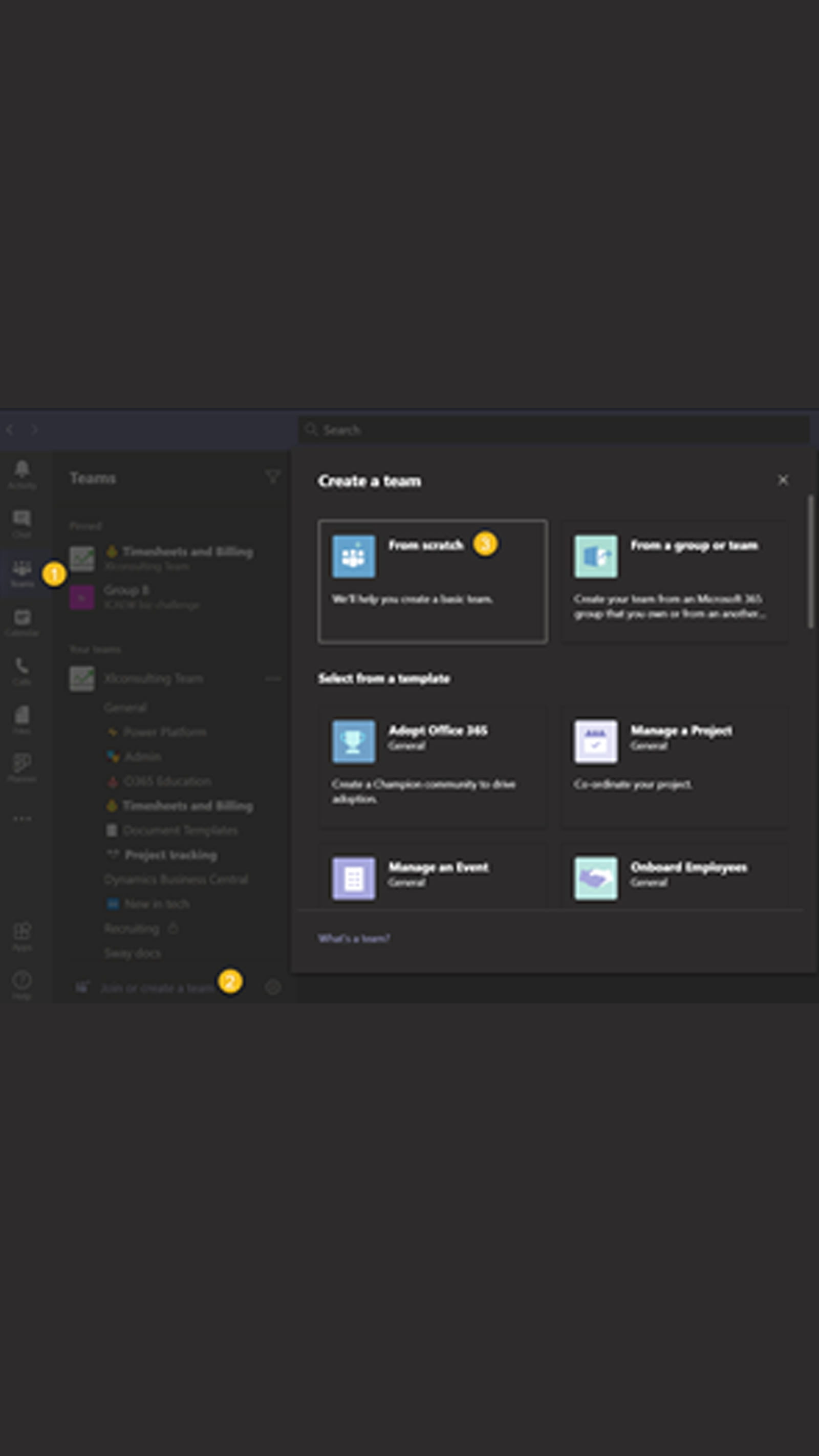Click the Search input field
Viewport: 819px width, 1456px height.
point(554,430)
